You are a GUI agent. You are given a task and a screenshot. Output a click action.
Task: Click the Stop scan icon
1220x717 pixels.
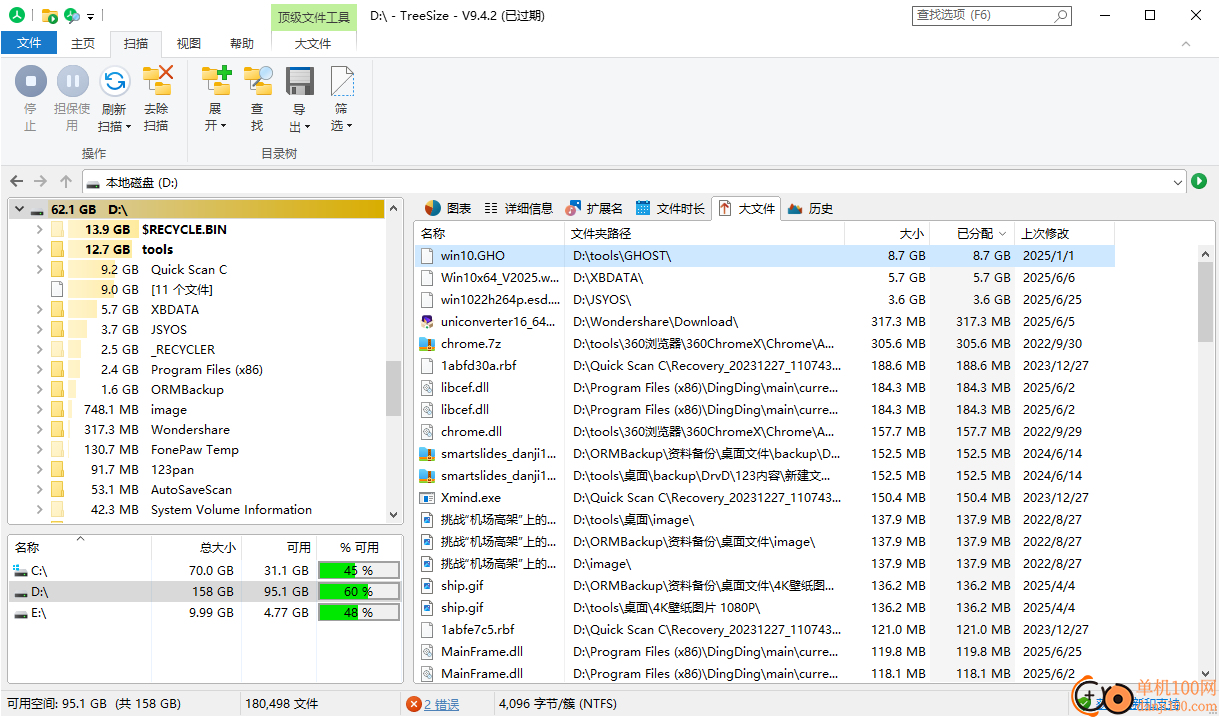(x=30, y=81)
